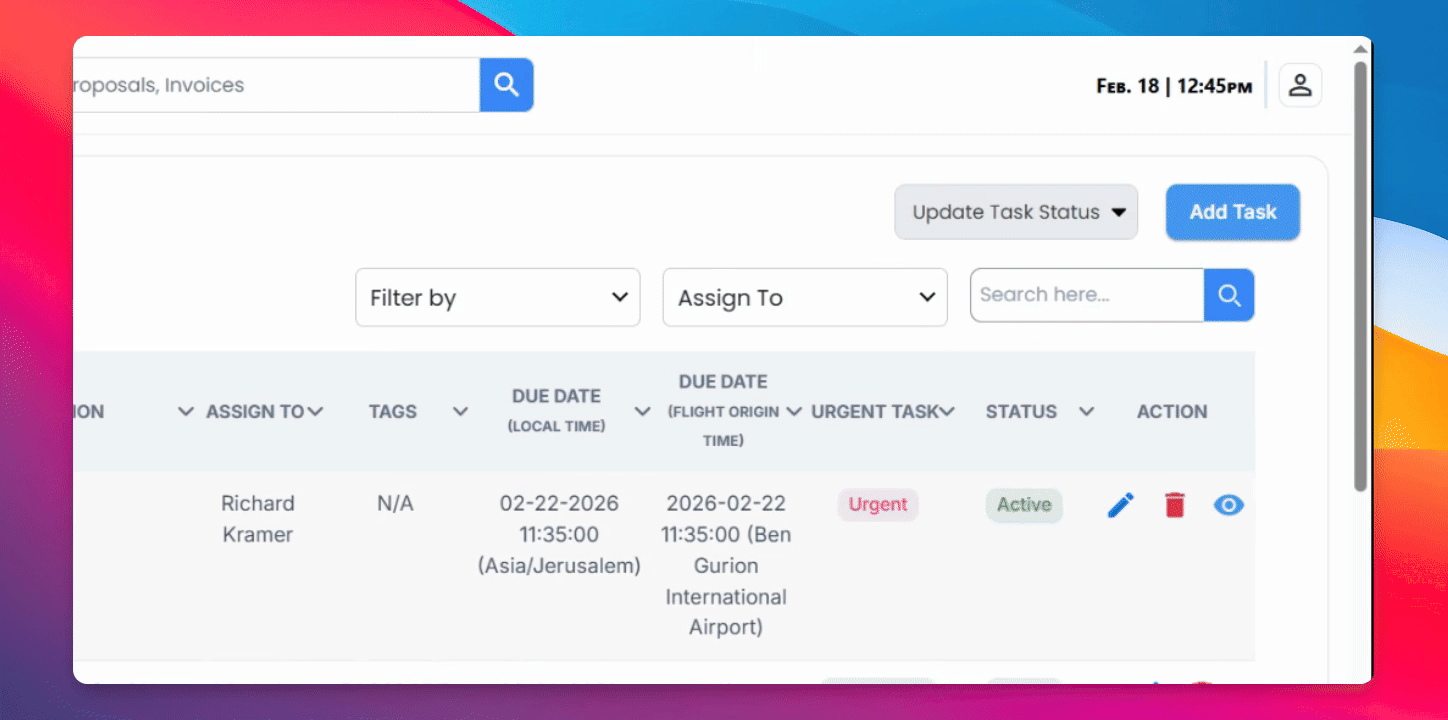Click the 02-22-2026 11:35:00 local due date
The width and height of the screenshot is (1448, 720).
pos(559,534)
